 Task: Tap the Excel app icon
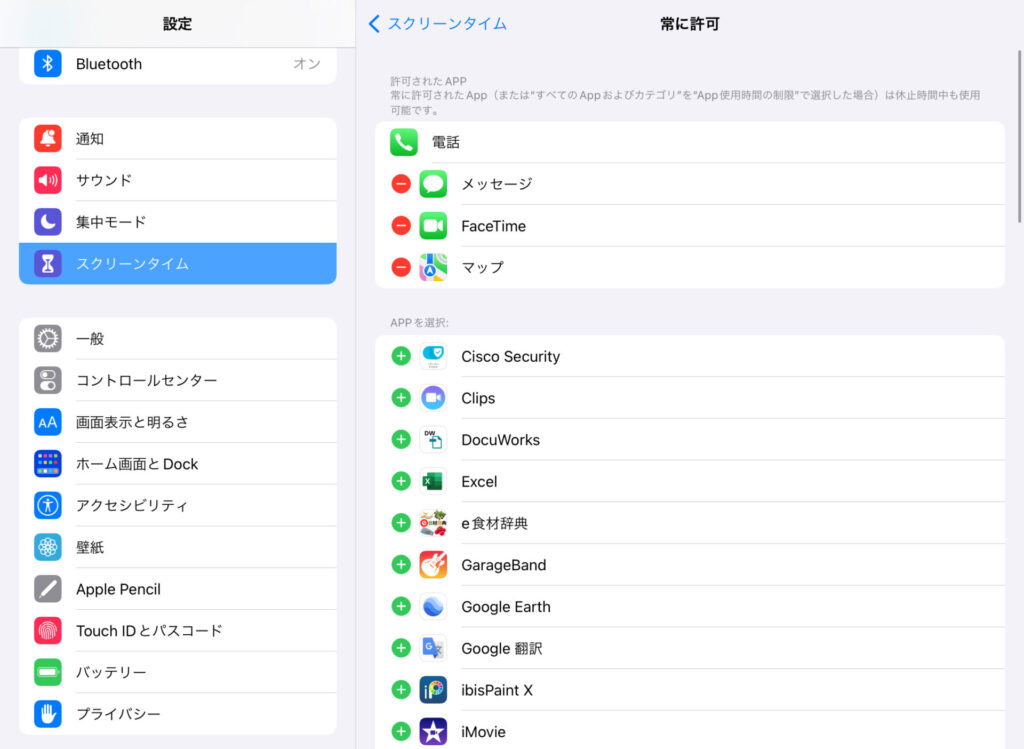(433, 482)
